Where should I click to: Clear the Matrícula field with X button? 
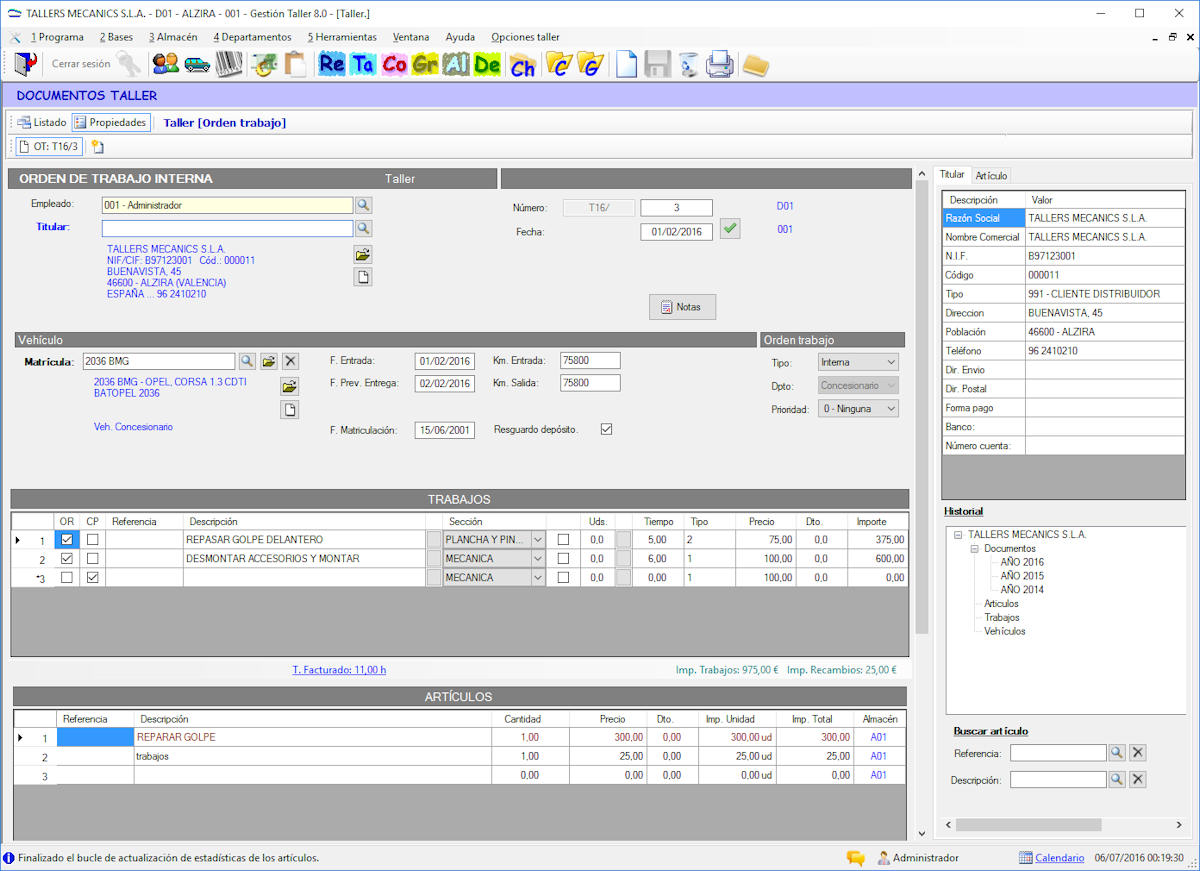click(x=290, y=361)
